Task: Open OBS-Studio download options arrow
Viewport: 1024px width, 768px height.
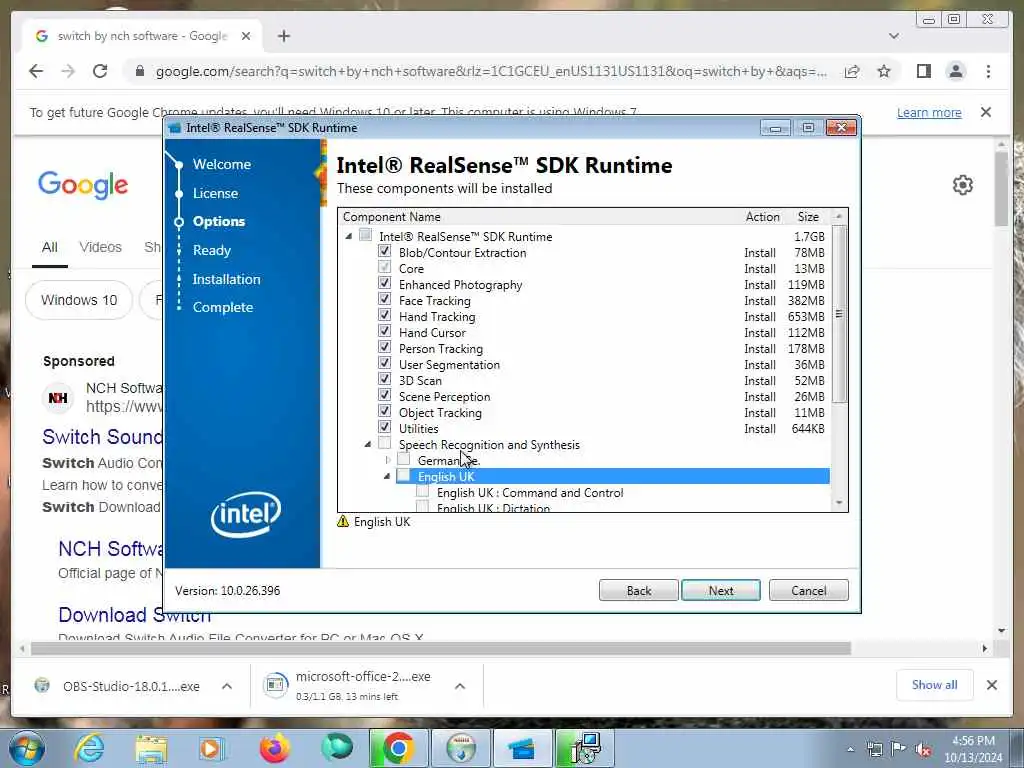Action: point(227,686)
